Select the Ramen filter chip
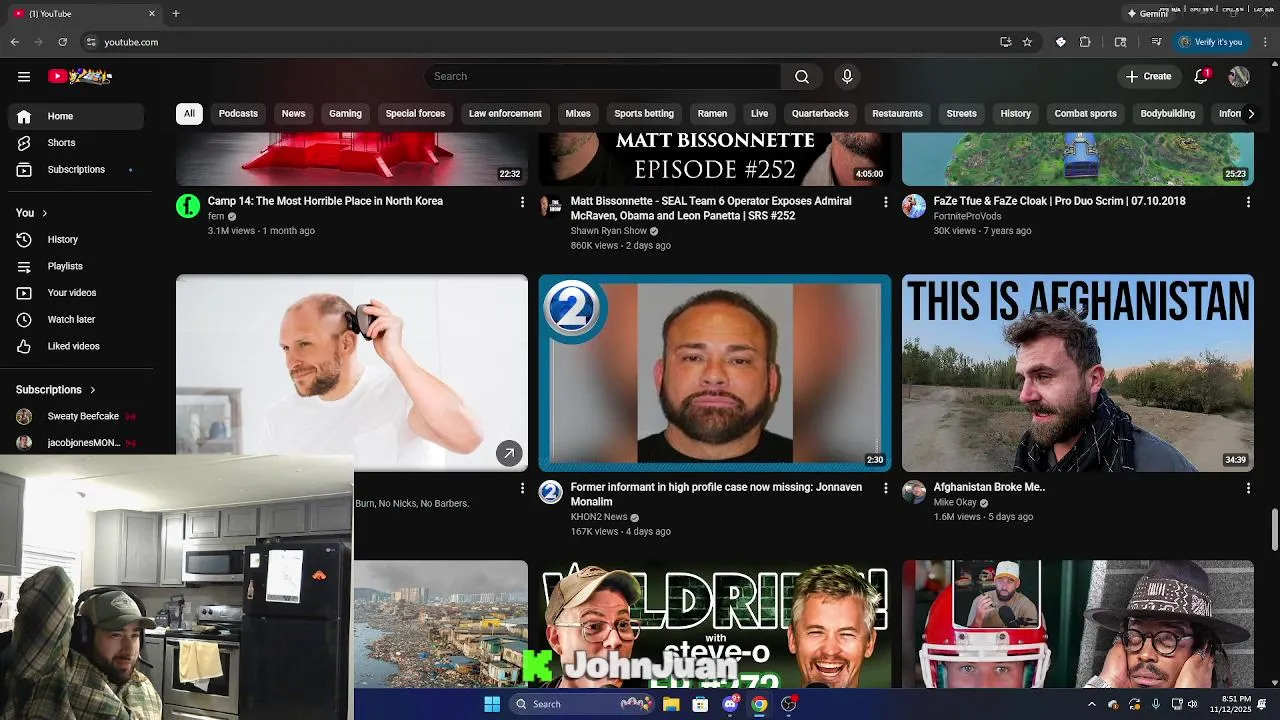 coord(712,114)
